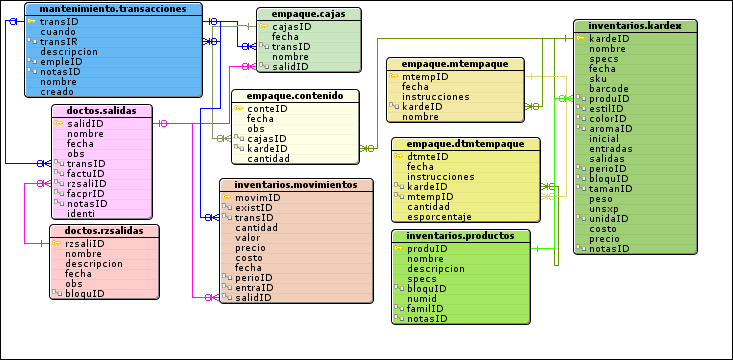Select the empaque.cajas table title
733x360 pixels.
point(309,14)
